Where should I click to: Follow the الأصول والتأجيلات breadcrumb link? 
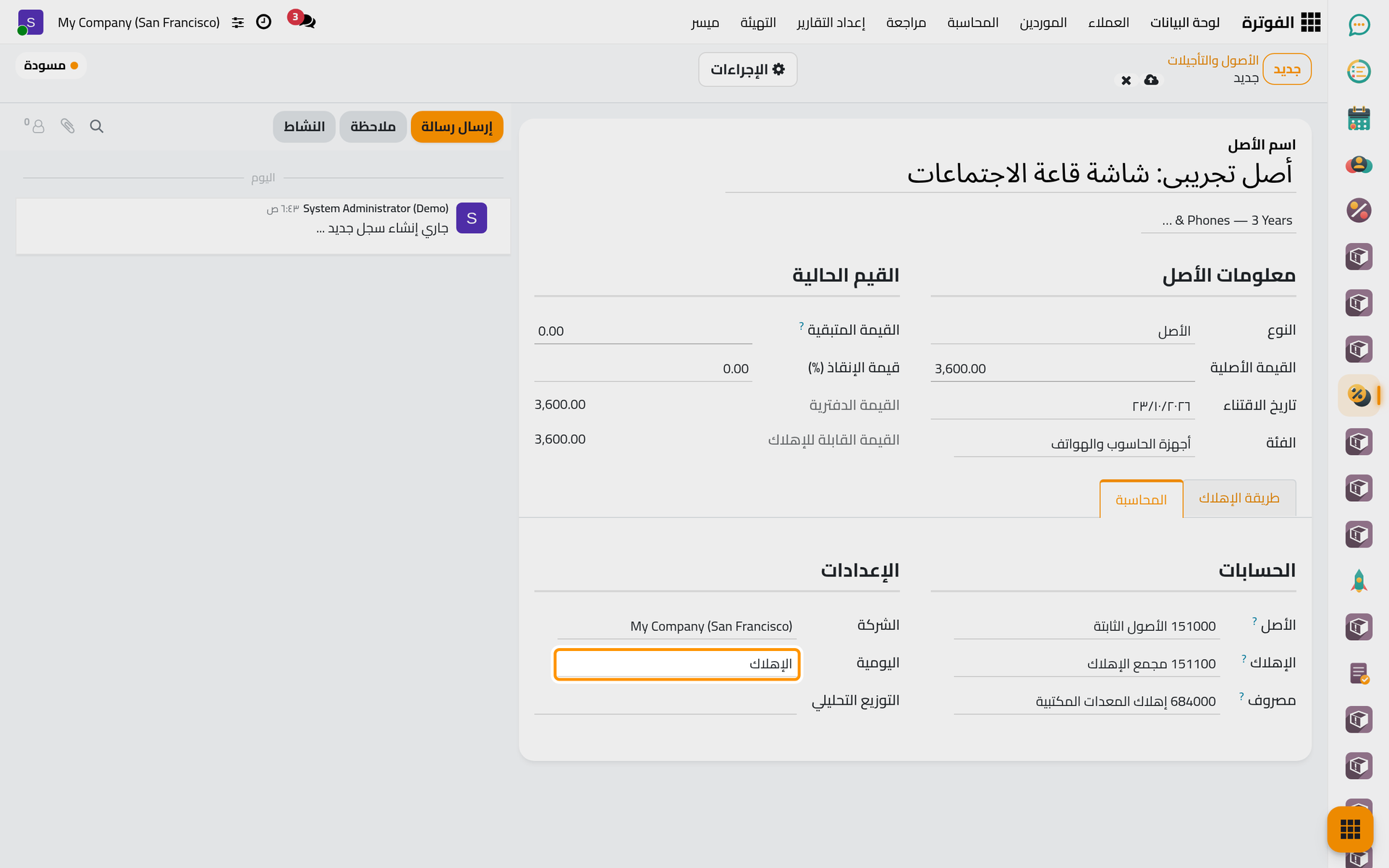coord(1212,61)
